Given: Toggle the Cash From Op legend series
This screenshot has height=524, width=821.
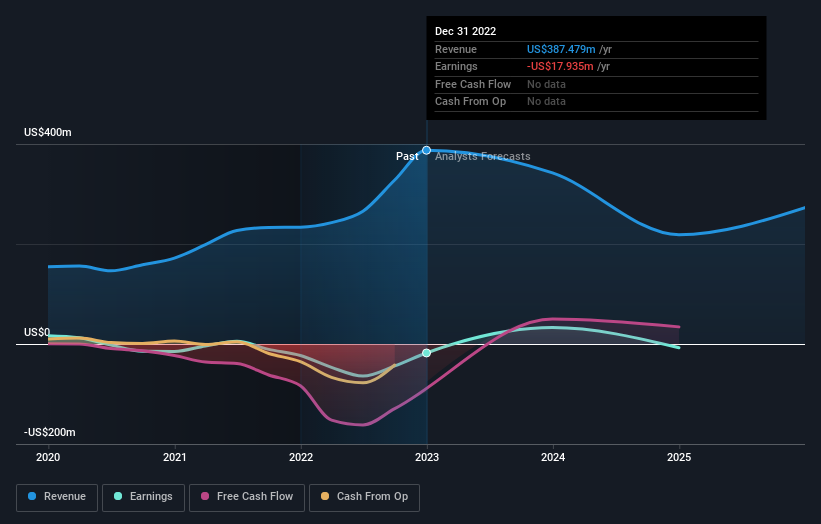Looking at the screenshot, I should click(x=364, y=497).
